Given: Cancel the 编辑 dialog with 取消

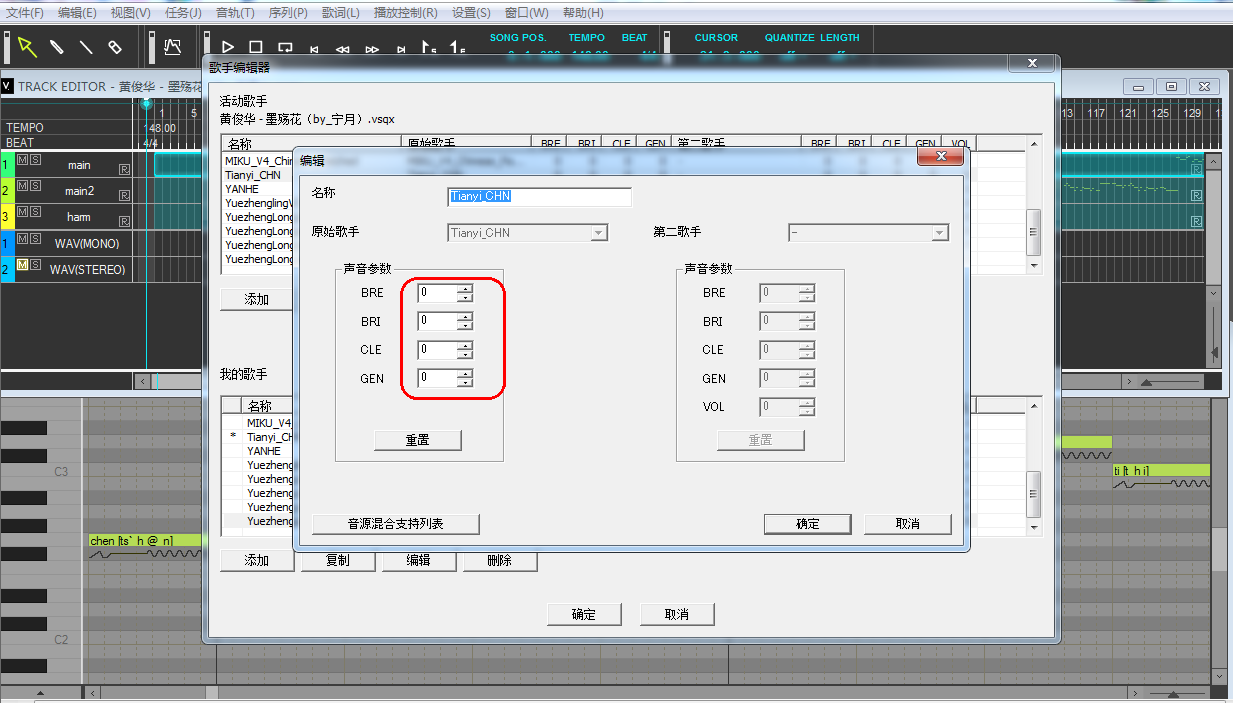Looking at the screenshot, I should click(x=908, y=524).
